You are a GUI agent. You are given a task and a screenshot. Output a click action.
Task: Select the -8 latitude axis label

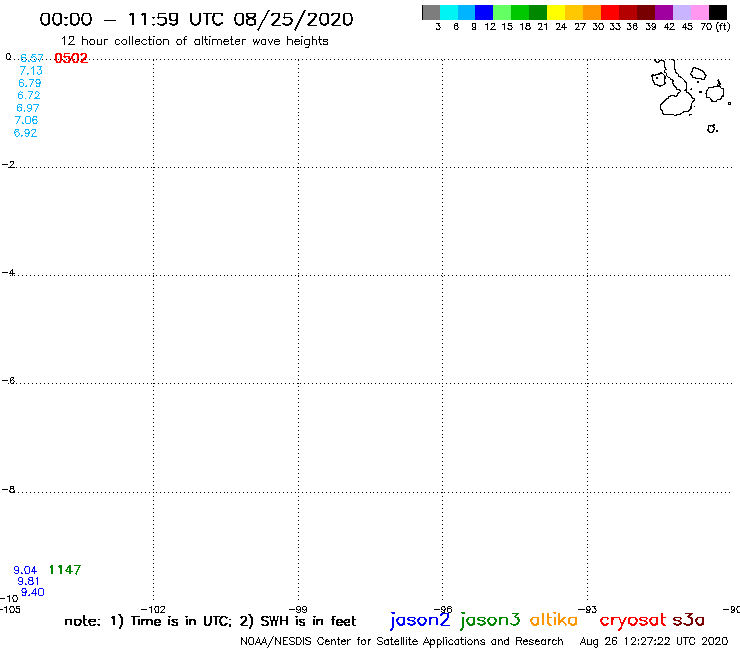pos(8,490)
